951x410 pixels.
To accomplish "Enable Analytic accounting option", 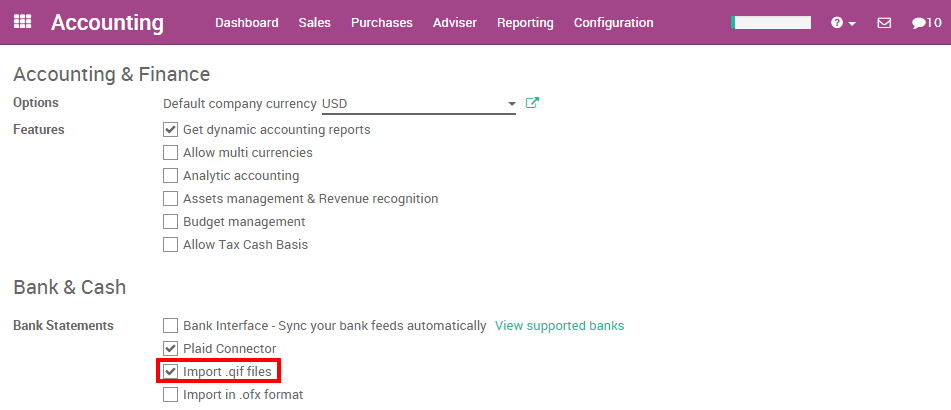I will point(170,176).
